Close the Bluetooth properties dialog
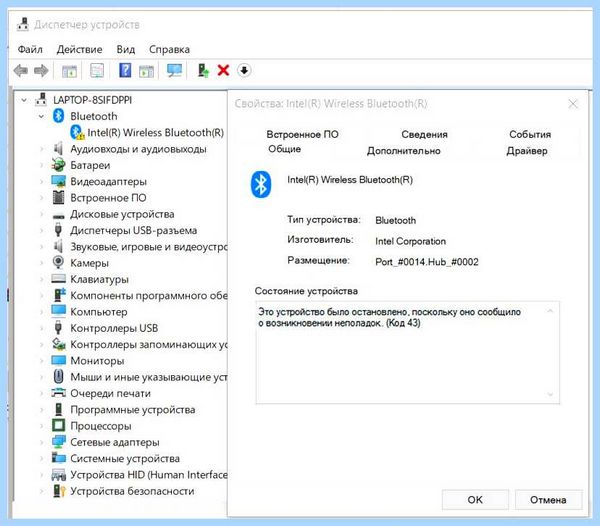Image resolution: width=600 pixels, height=526 pixels. 572,104
